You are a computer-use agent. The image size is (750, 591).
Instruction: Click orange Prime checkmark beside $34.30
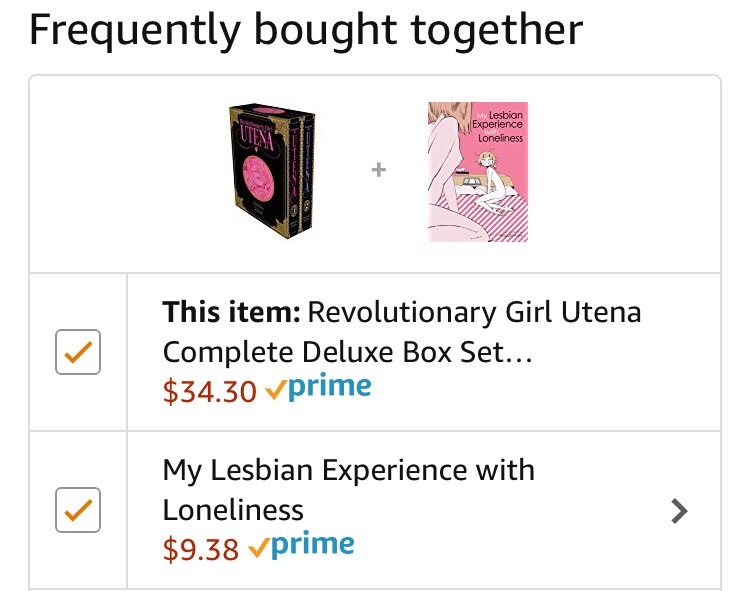pyautogui.click(x=275, y=390)
